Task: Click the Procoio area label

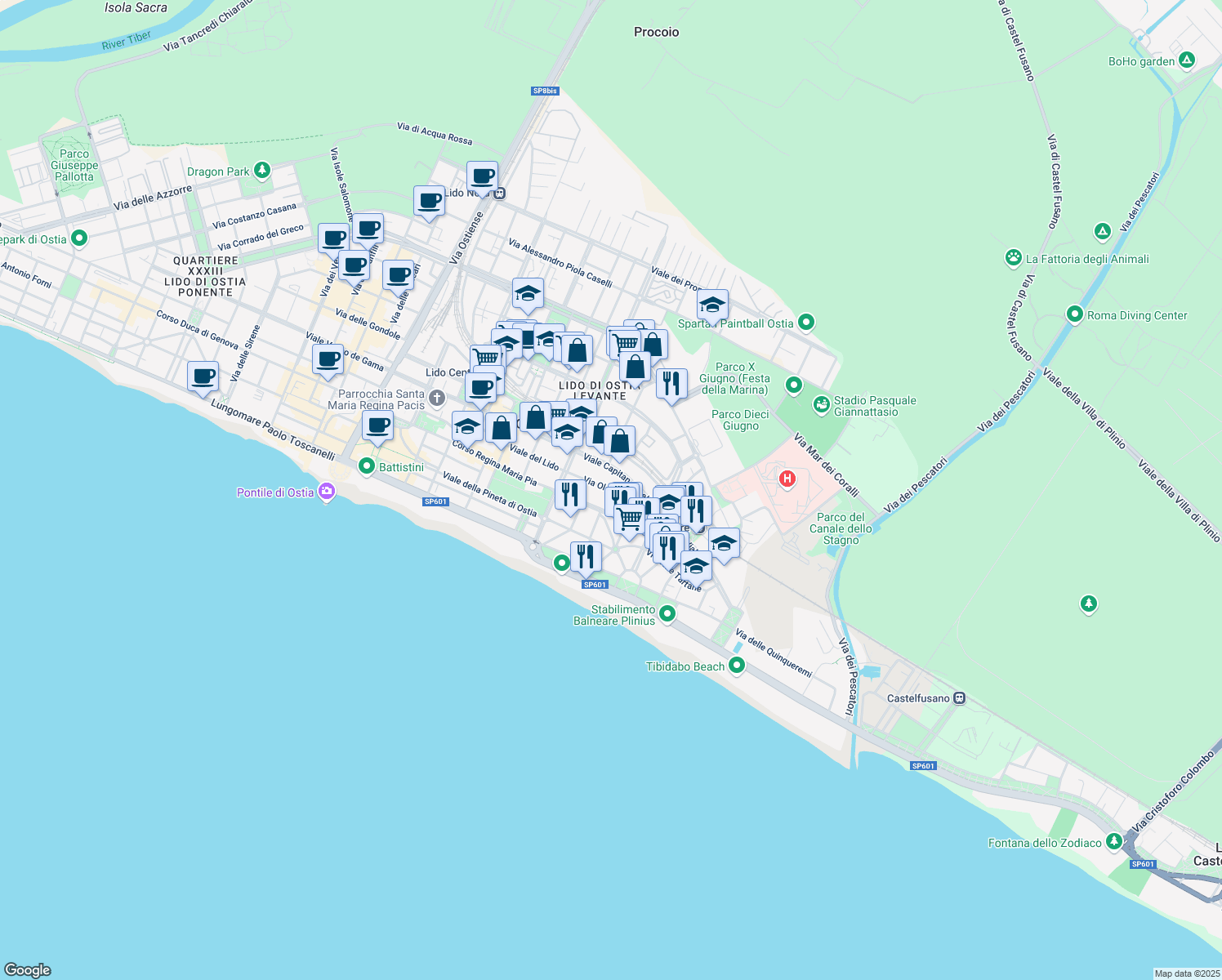Action: click(656, 32)
